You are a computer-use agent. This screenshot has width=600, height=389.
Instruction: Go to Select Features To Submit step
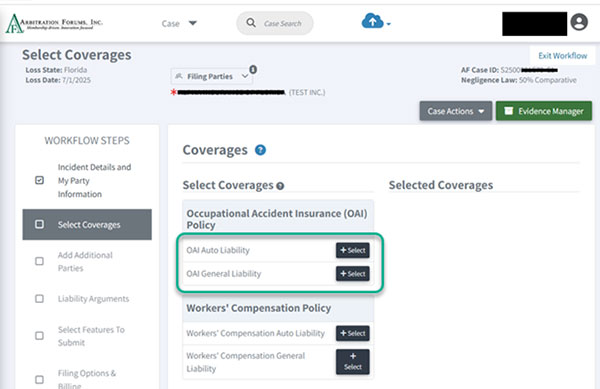(x=91, y=336)
